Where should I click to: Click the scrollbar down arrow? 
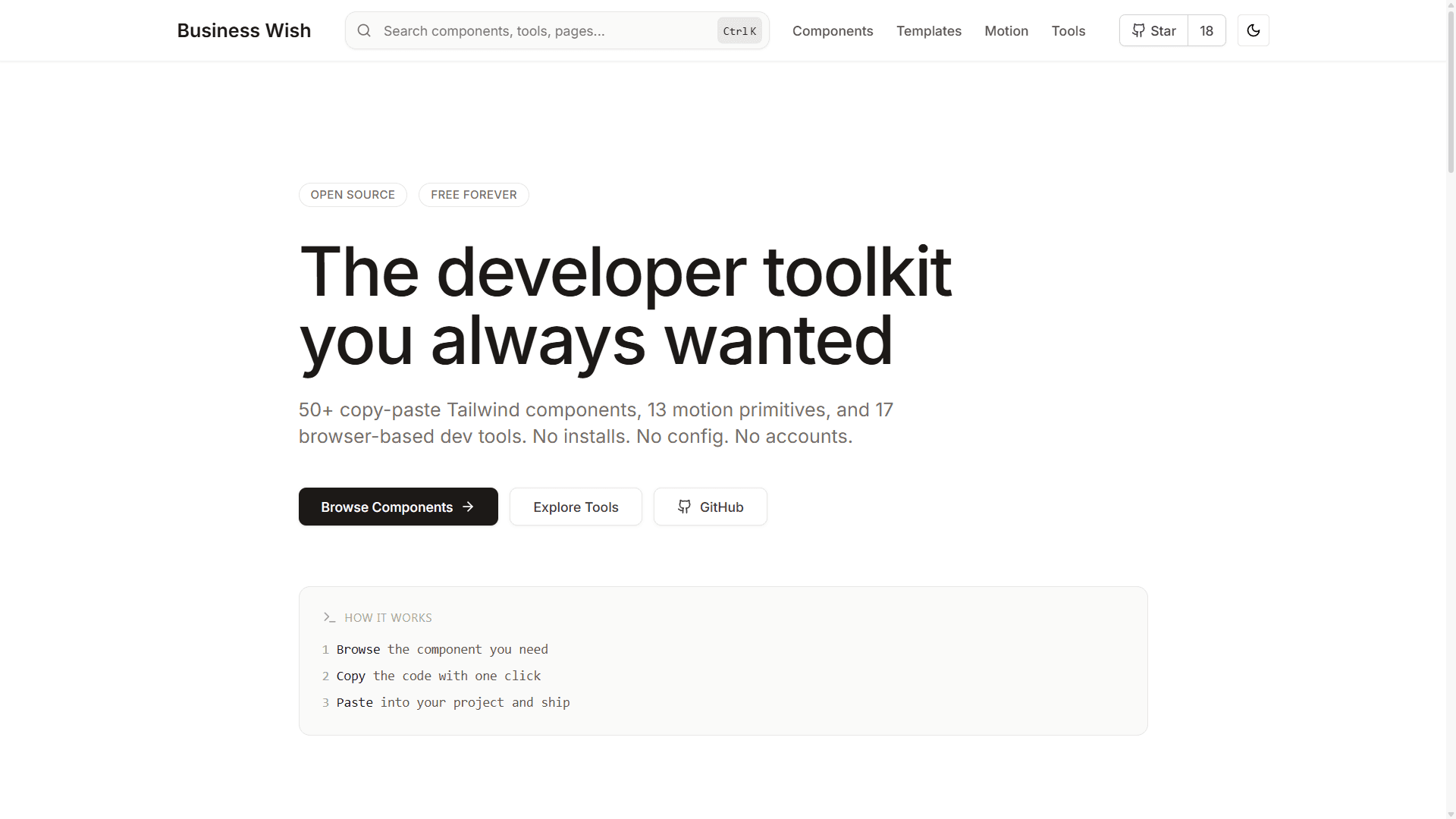[x=1451, y=814]
